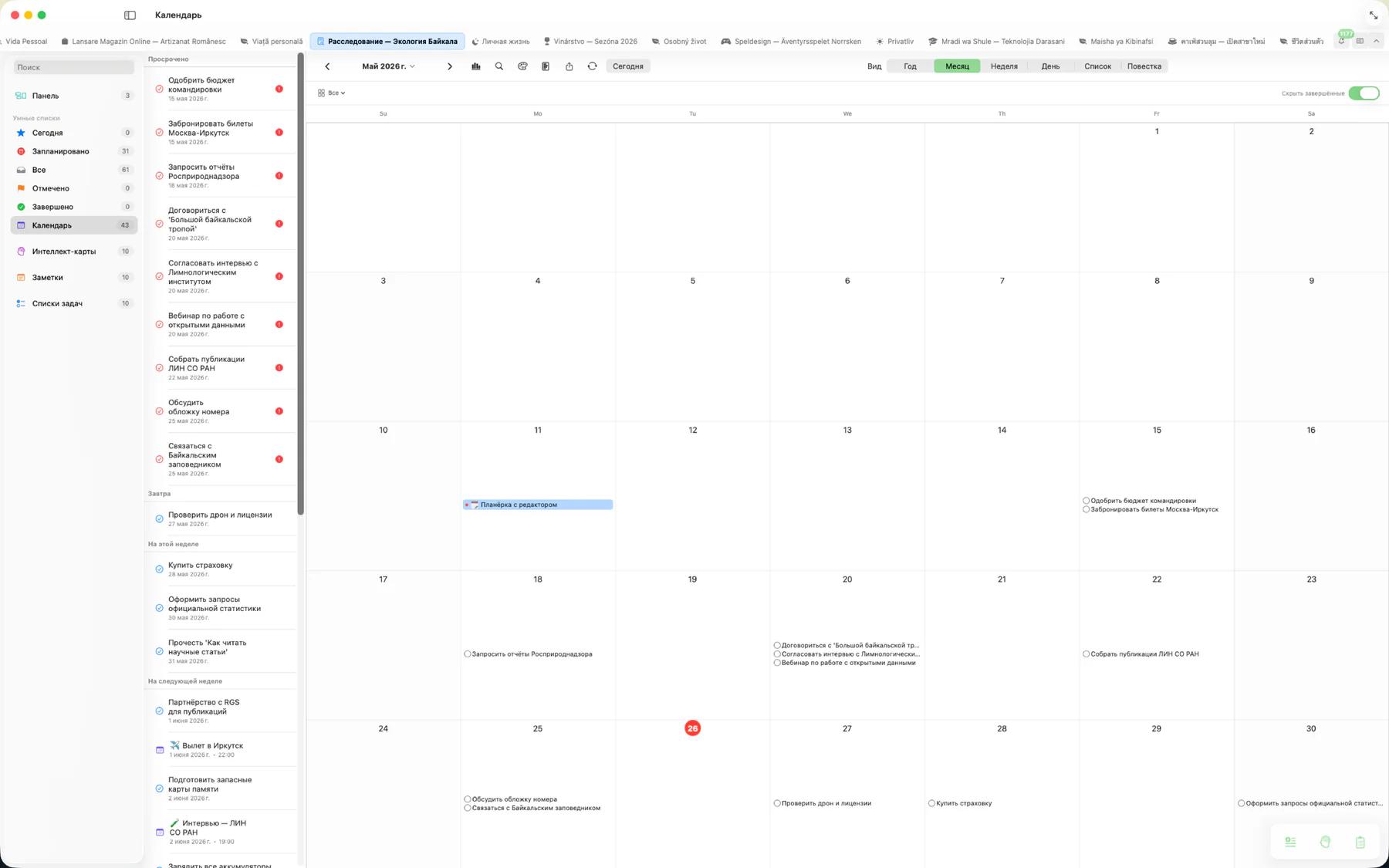Click the task list vertical scrollbar
1389x868 pixels.
coord(300,284)
